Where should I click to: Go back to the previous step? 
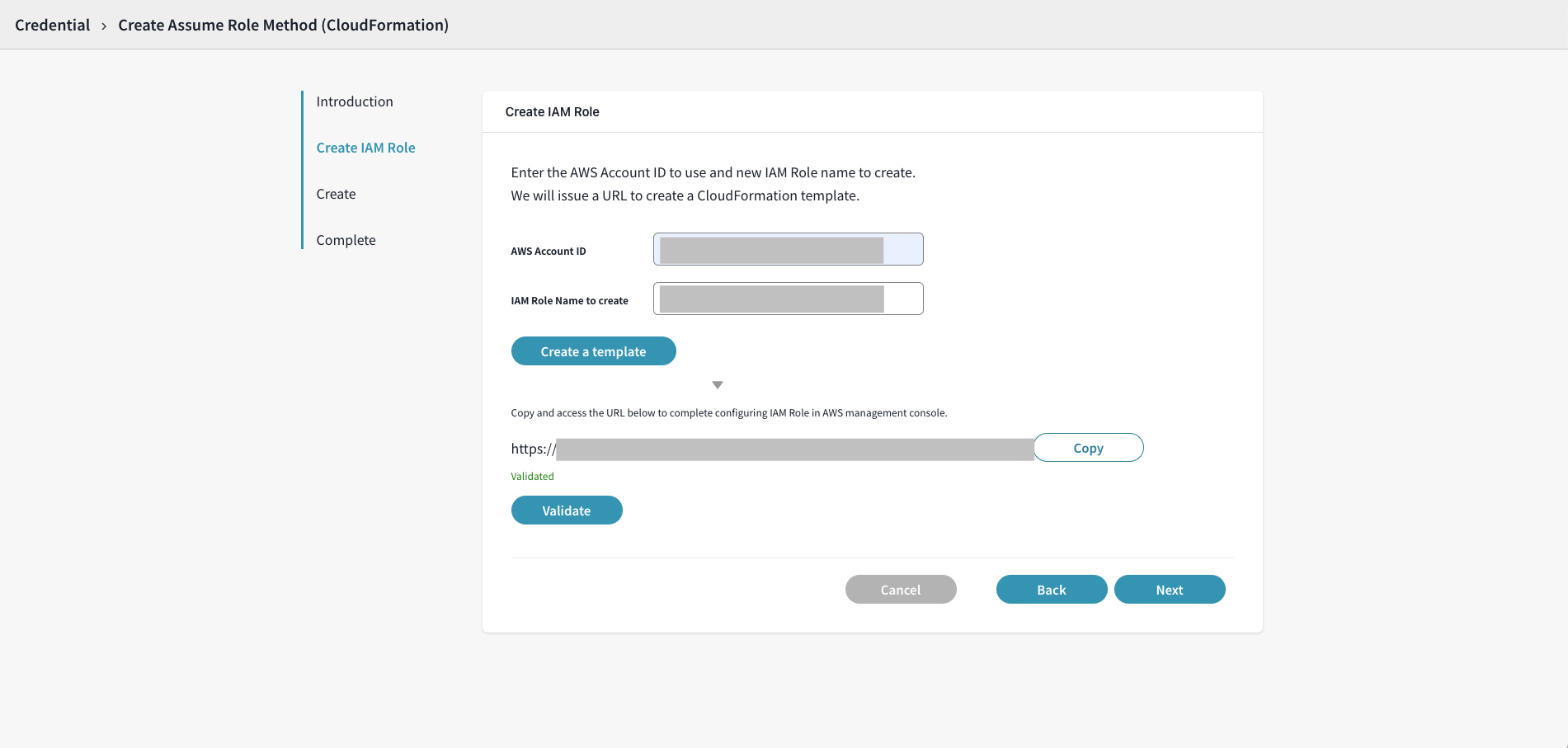click(1051, 590)
